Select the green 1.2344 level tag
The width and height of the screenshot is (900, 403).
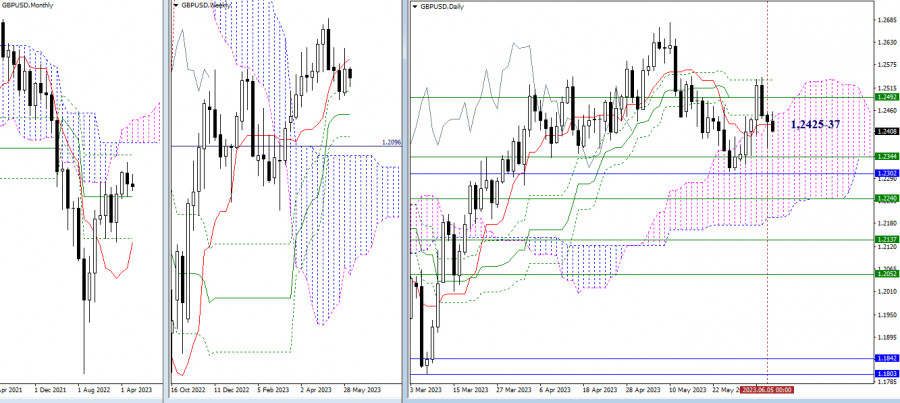point(885,156)
